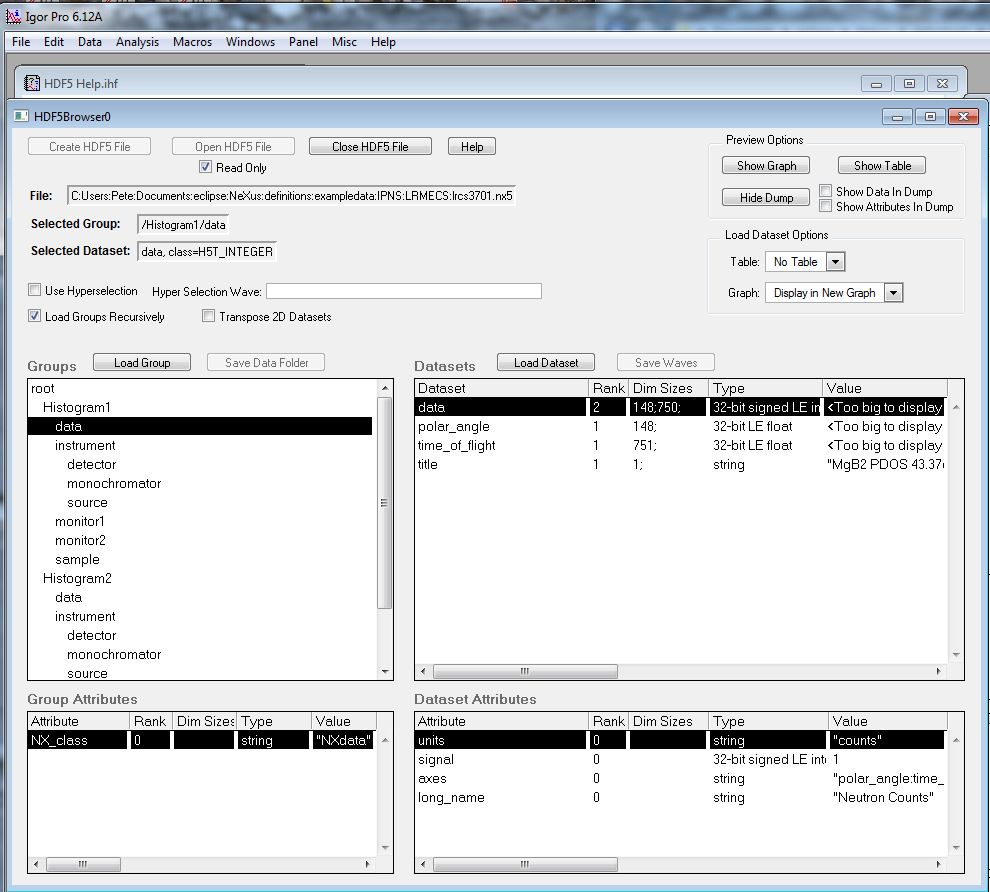Click the Show Graph button
Viewport: 990px width, 892px height.
(x=766, y=166)
